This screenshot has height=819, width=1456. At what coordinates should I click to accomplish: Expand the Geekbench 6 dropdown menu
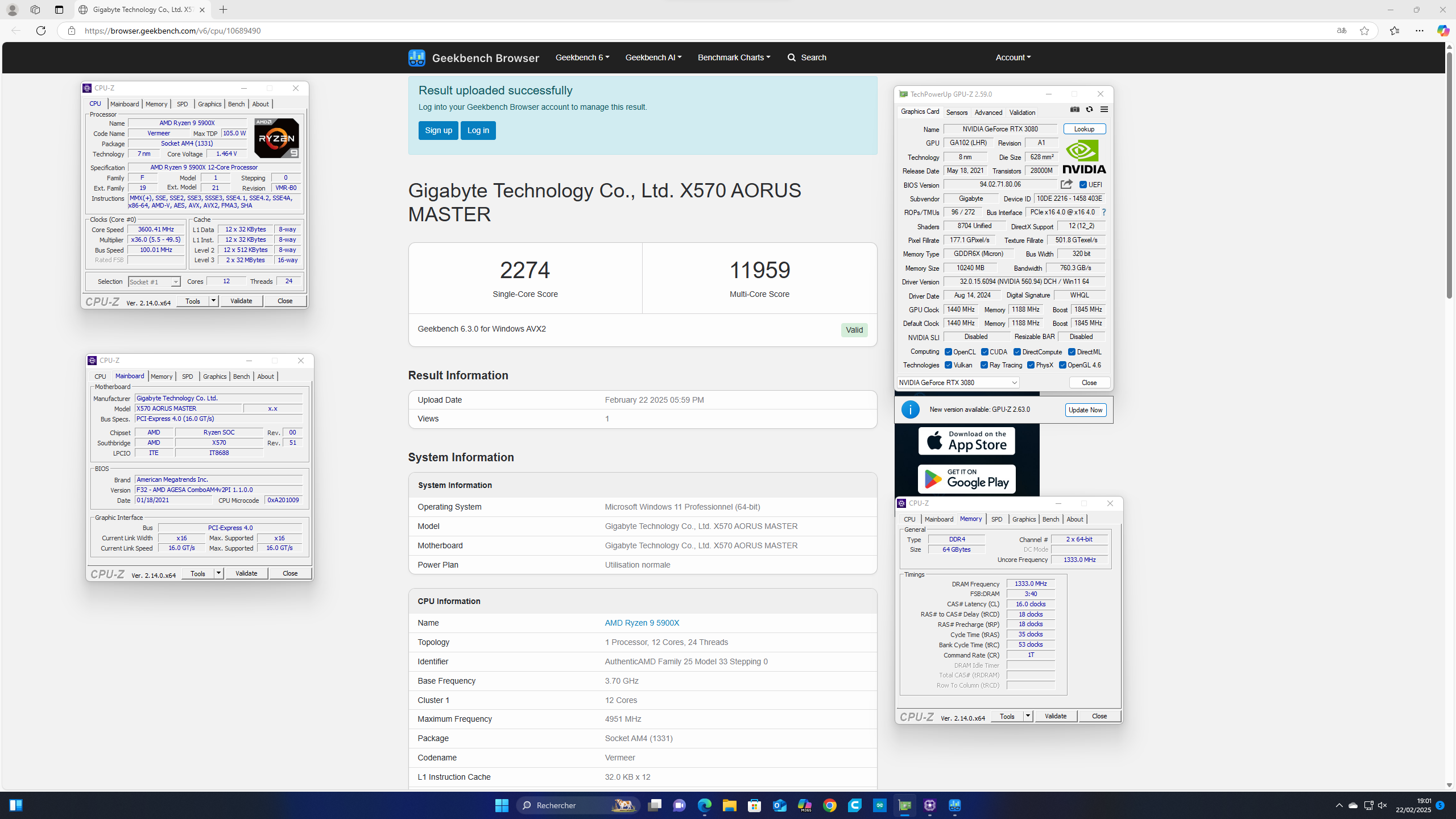[x=582, y=57]
